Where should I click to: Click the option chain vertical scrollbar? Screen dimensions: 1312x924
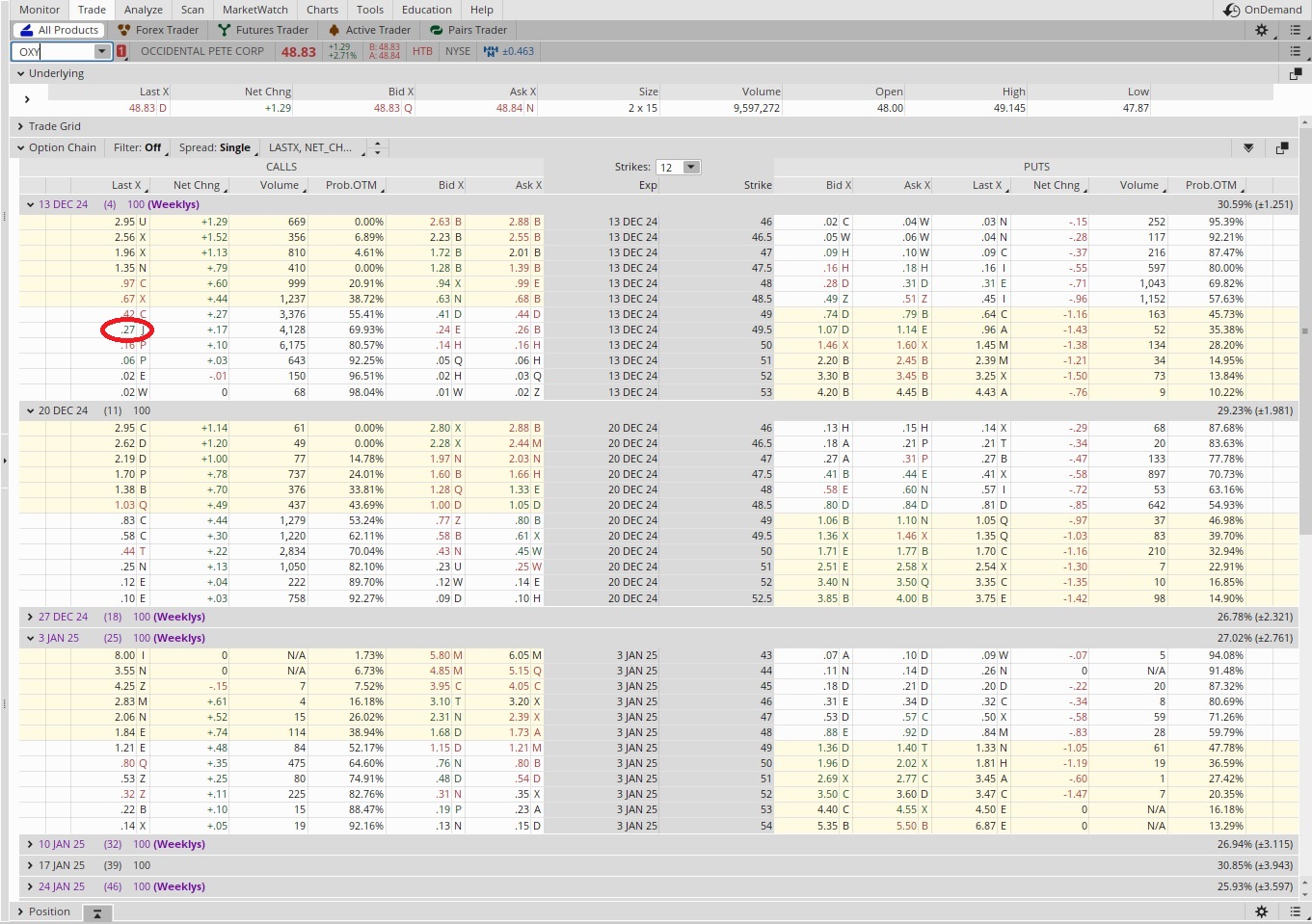(x=1305, y=331)
